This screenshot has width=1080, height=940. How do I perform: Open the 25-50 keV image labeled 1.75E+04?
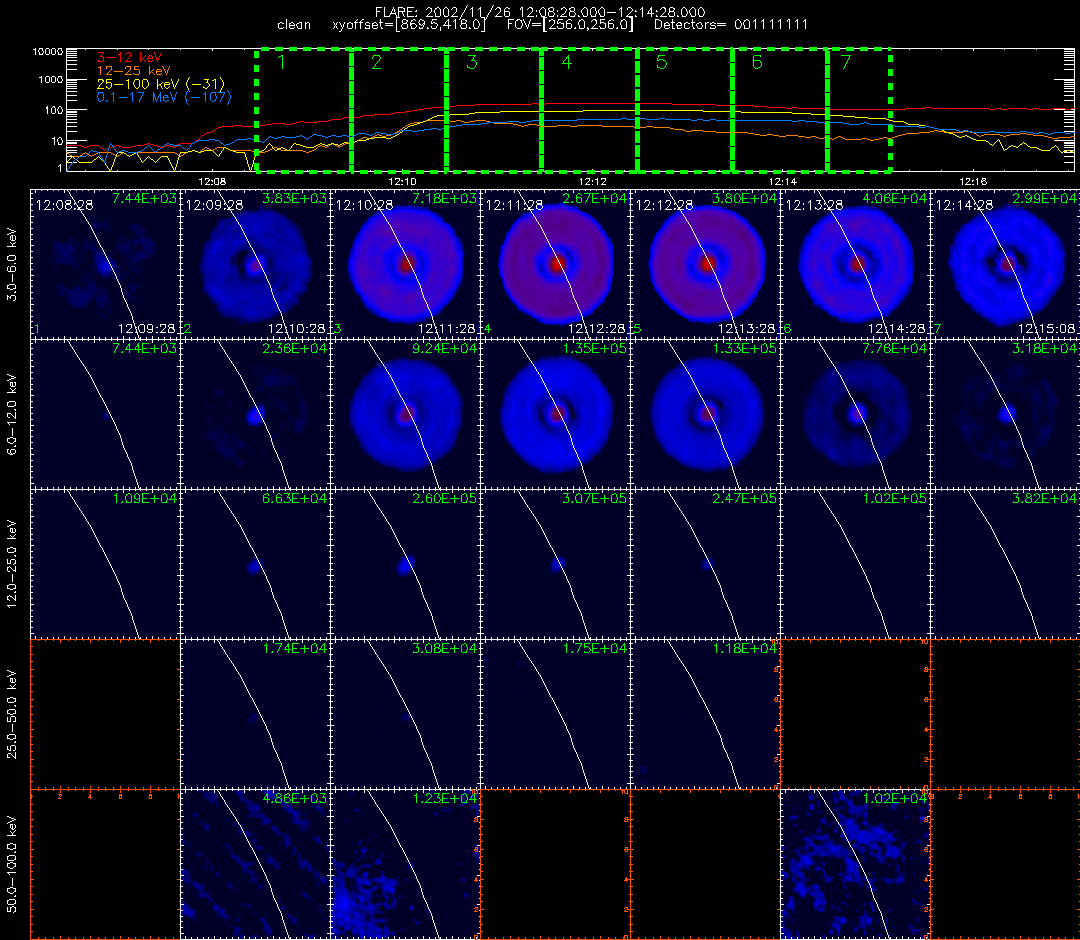point(555,714)
